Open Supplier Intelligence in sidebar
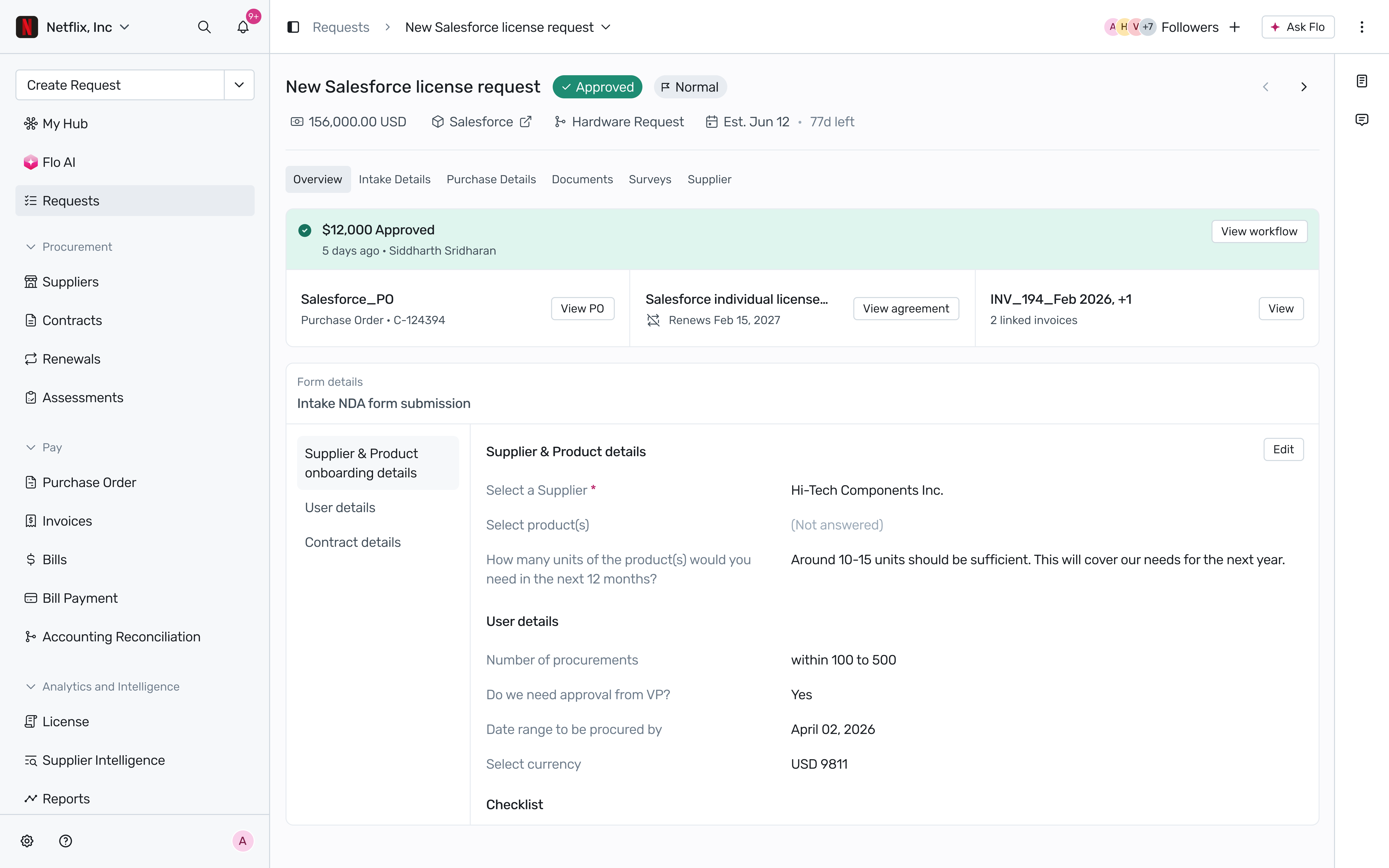The image size is (1389, 868). click(135, 760)
